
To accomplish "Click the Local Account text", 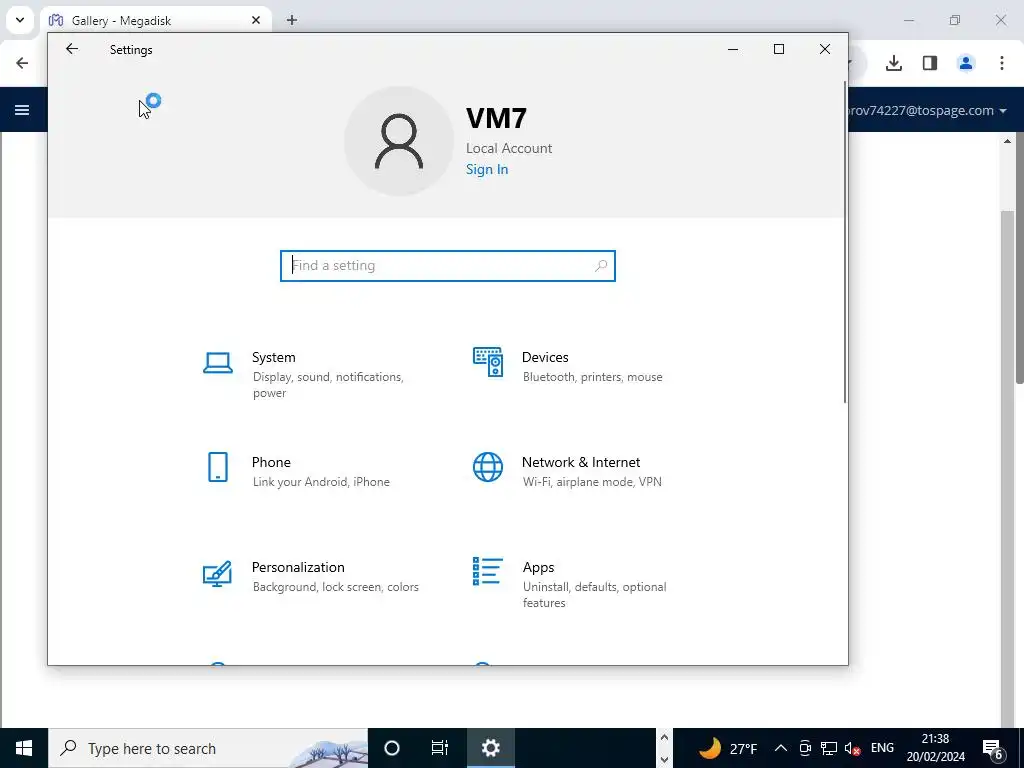I will click(509, 148).
